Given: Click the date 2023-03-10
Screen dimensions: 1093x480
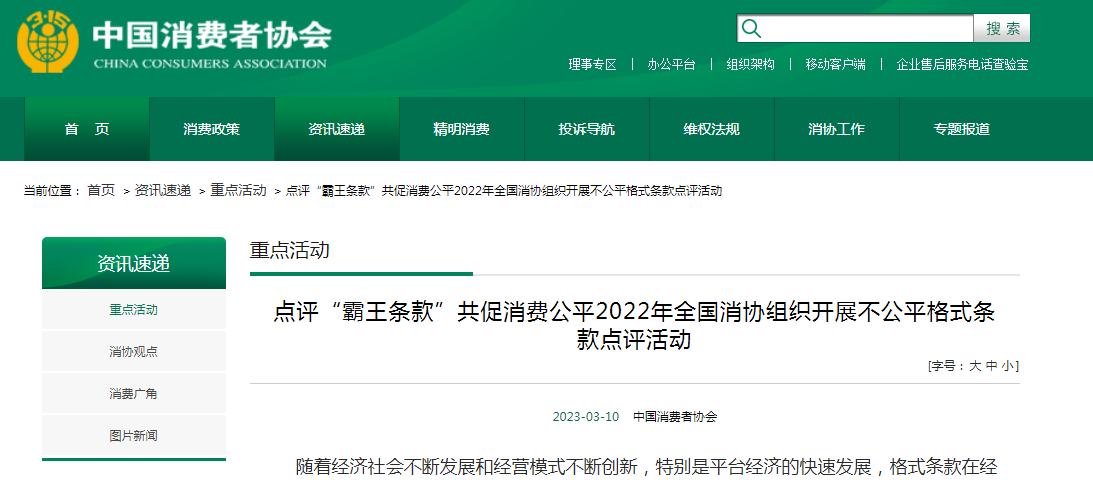Looking at the screenshot, I should coord(586,417).
